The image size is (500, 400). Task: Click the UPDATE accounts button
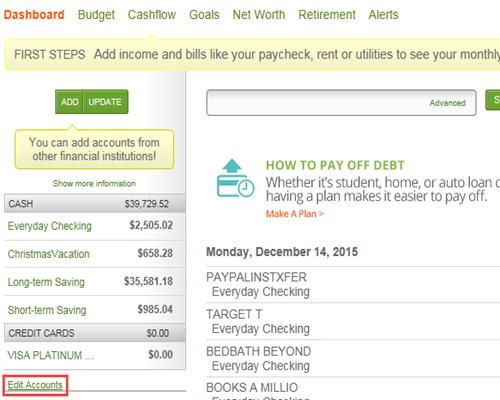click(x=105, y=102)
